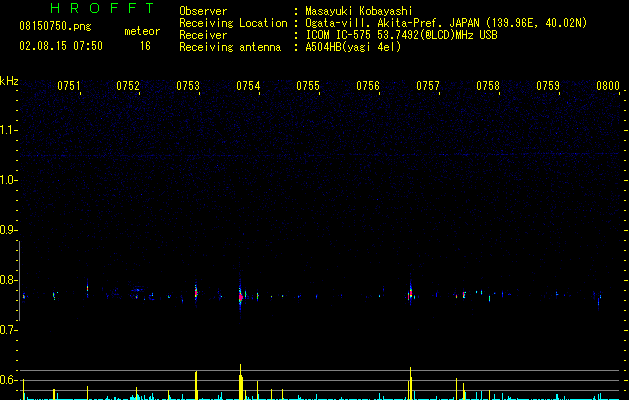Click the 0752 time axis marker

(128, 86)
